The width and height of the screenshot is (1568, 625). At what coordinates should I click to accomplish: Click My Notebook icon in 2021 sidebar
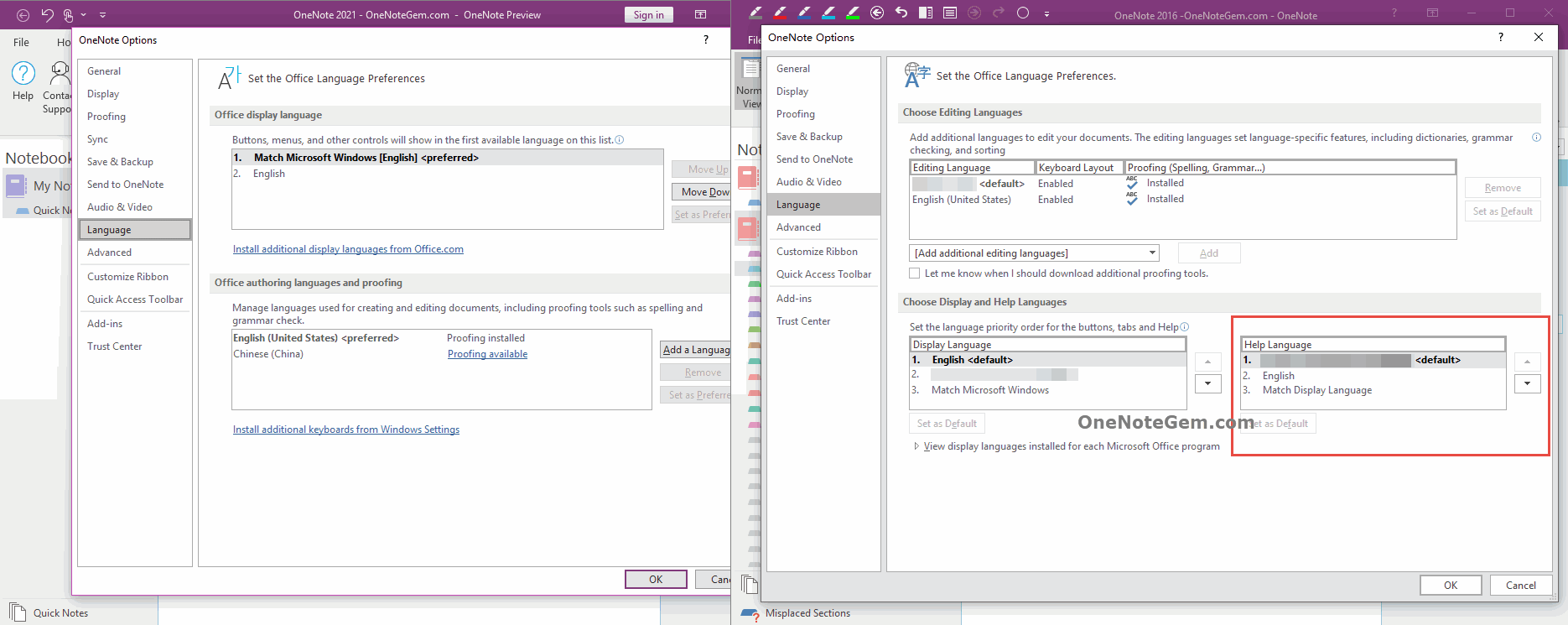17,185
